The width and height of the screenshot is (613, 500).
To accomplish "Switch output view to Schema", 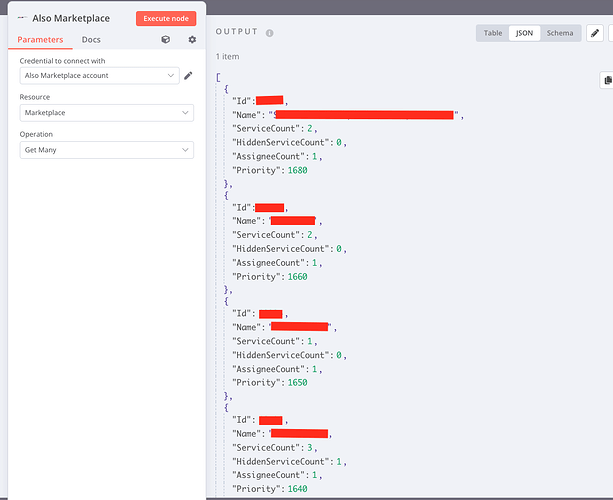I will coord(560,33).
